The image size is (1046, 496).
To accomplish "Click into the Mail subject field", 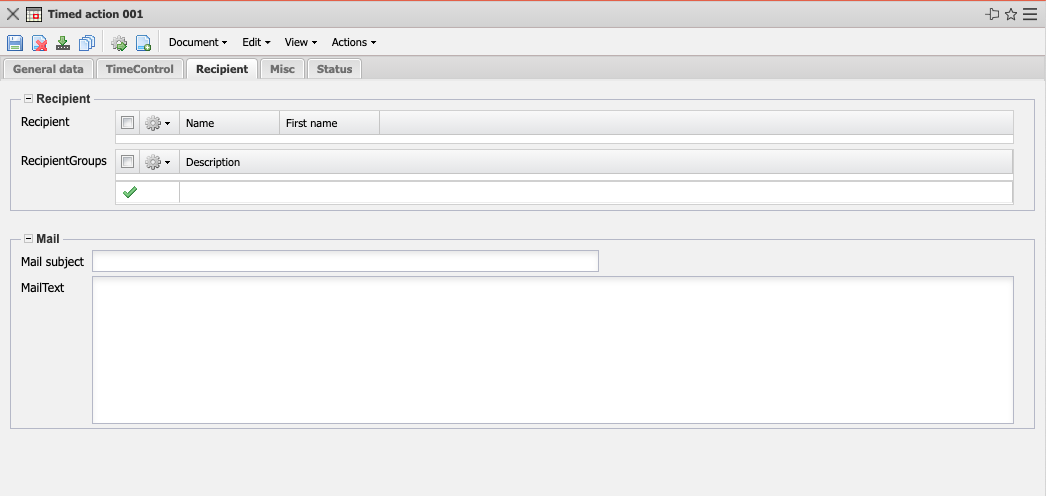I will tap(345, 261).
